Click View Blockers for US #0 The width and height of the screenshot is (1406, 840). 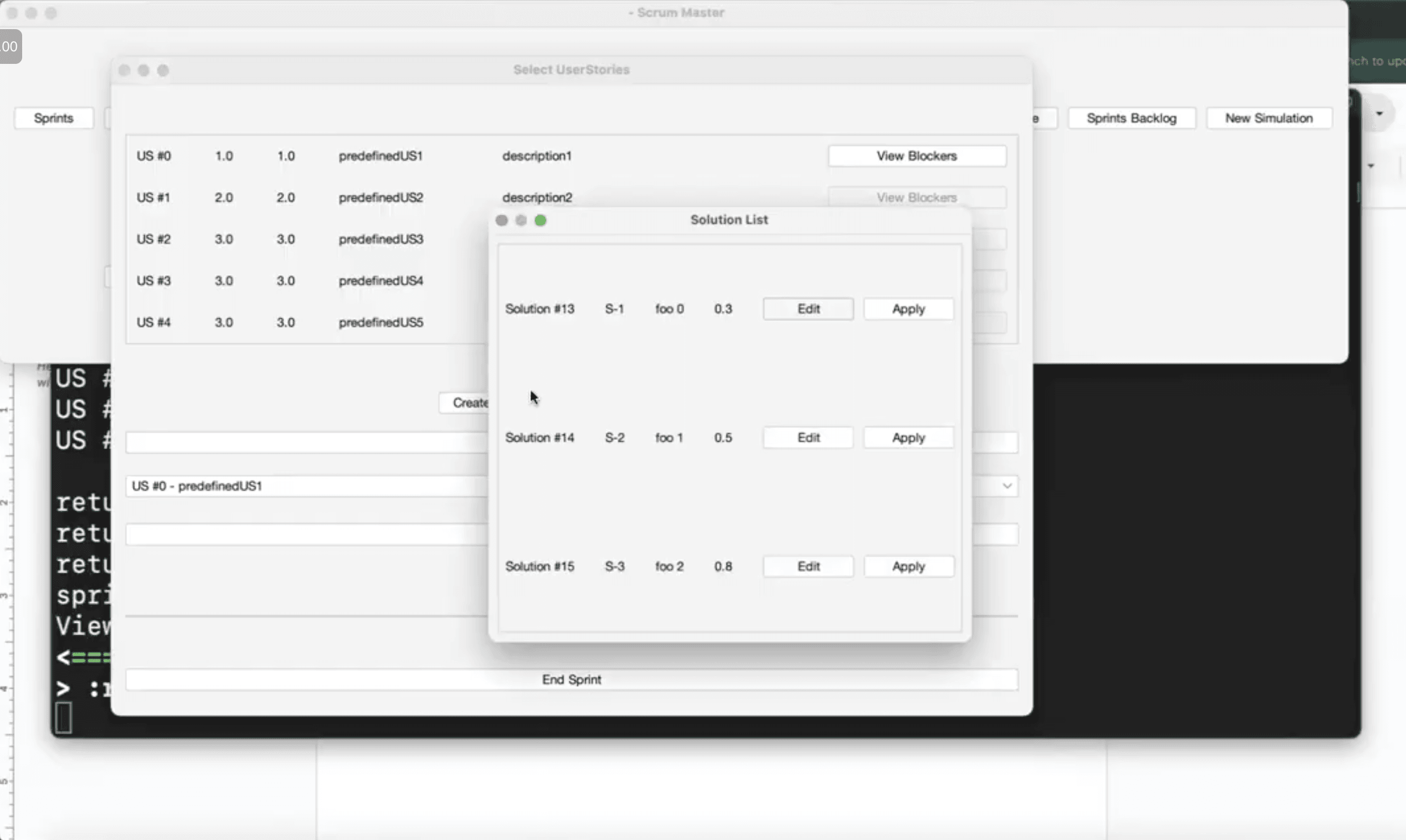pyautogui.click(x=916, y=155)
